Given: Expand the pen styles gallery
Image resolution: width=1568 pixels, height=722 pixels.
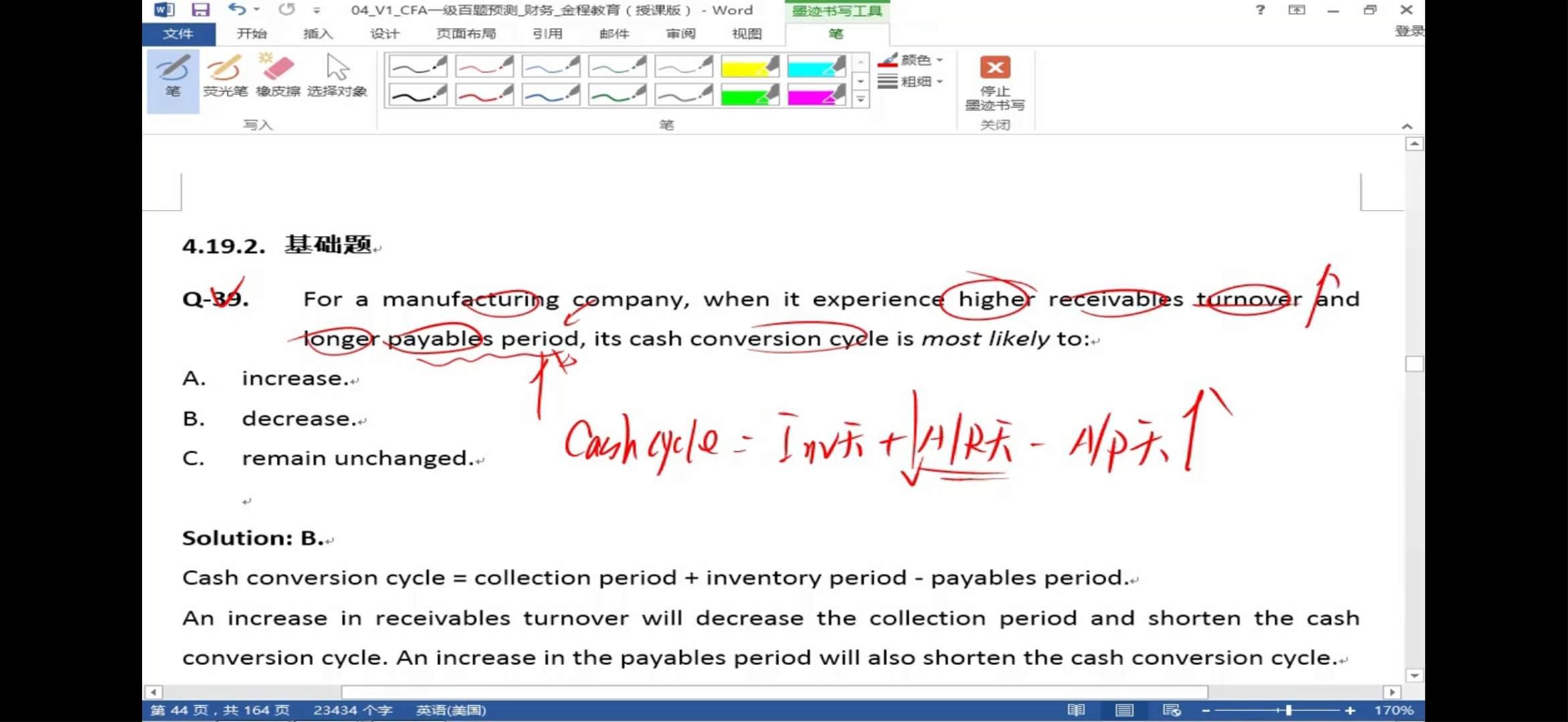Looking at the screenshot, I should click(861, 99).
